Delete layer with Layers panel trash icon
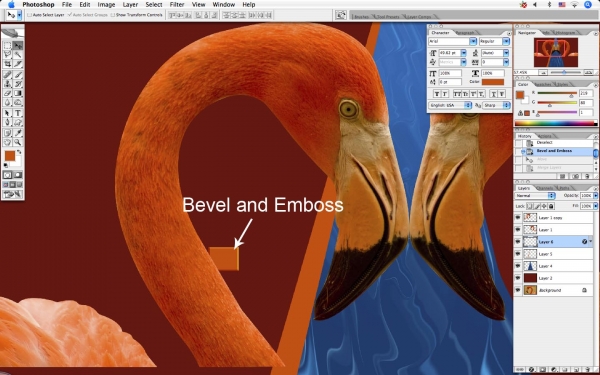This screenshot has width=600, height=375. (x=588, y=370)
